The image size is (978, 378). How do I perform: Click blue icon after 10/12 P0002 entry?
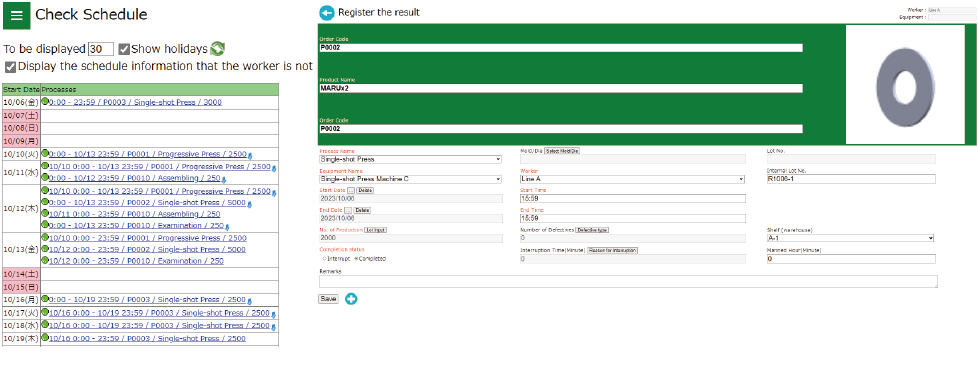pos(250,204)
